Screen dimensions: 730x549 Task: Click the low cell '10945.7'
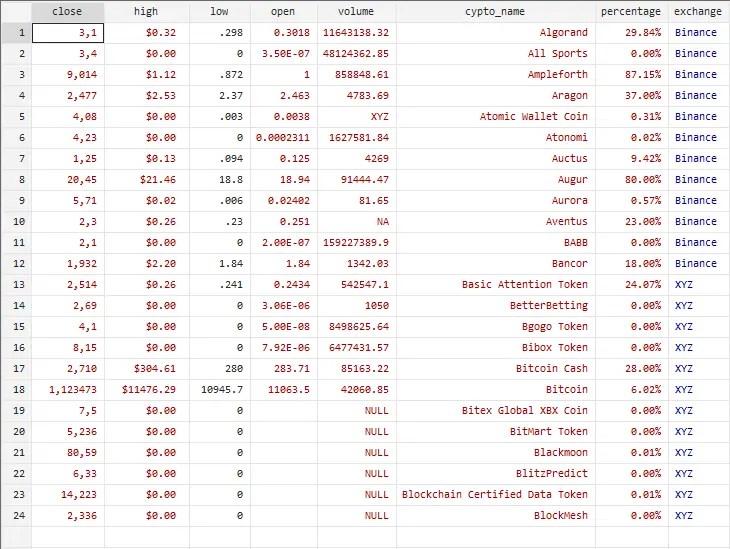[x=220, y=389]
